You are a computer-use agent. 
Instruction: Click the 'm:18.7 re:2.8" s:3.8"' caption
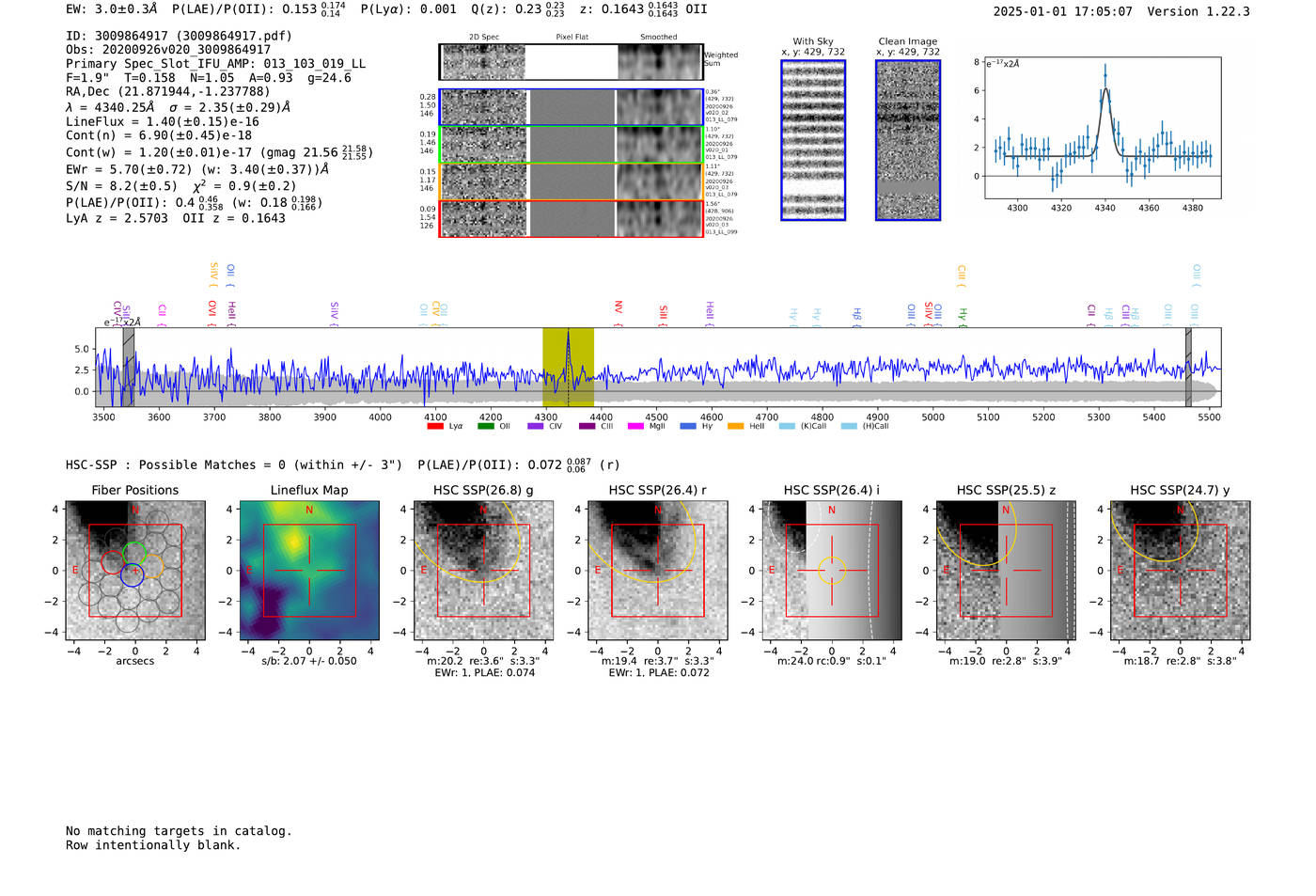point(1180,661)
